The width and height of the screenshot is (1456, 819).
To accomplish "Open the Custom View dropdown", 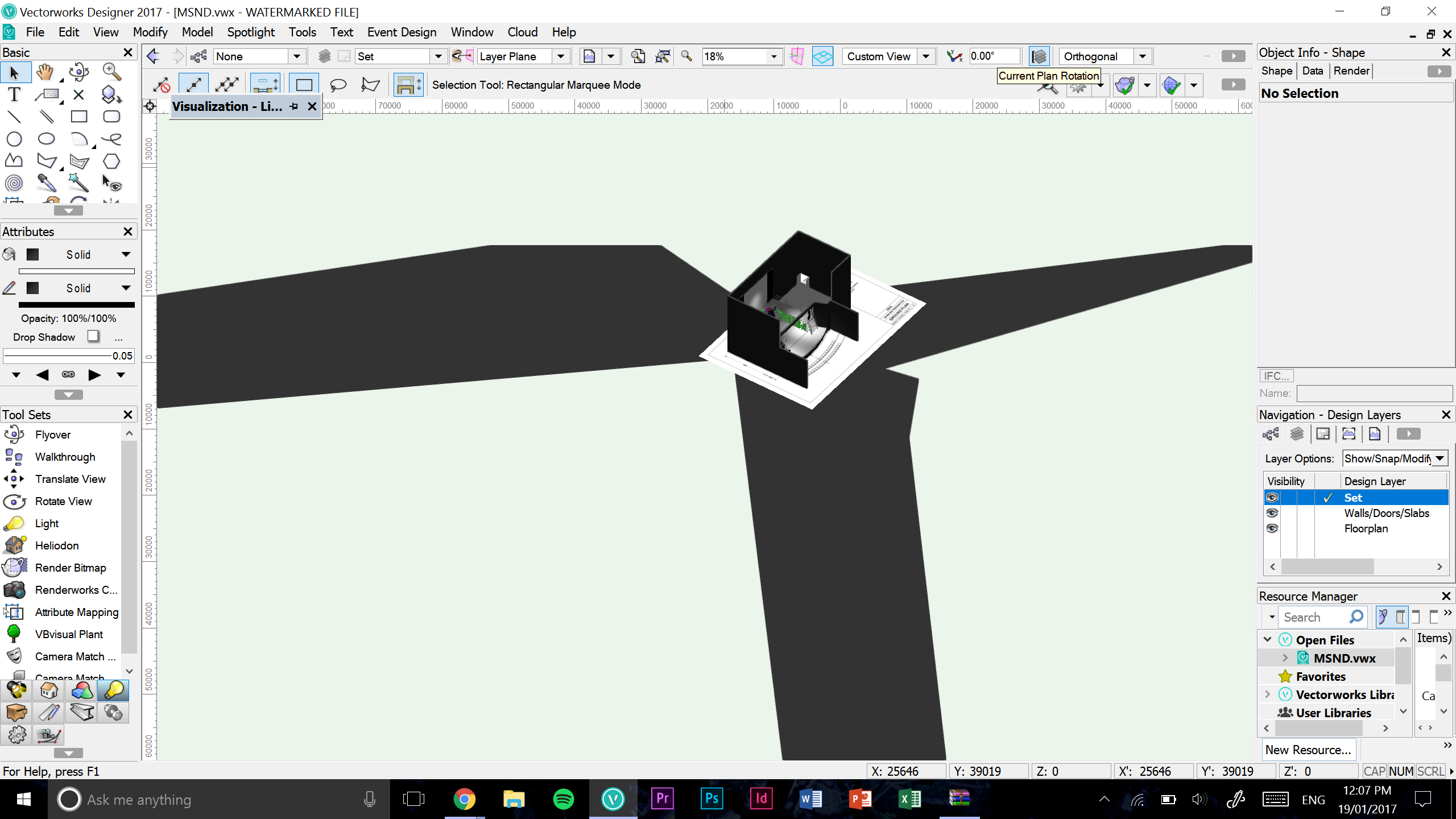I will point(926,56).
